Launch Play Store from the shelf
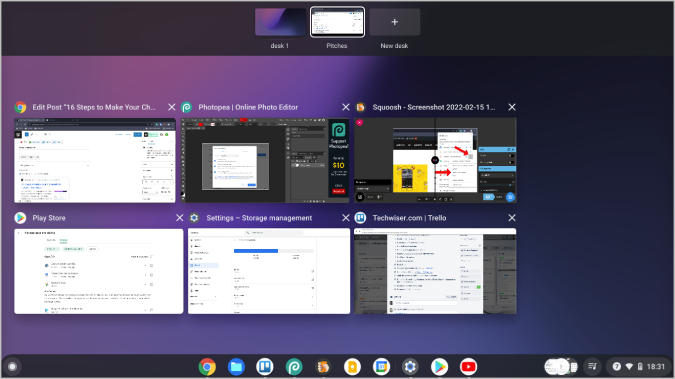Screen dimensions: 675x379 click(439, 367)
